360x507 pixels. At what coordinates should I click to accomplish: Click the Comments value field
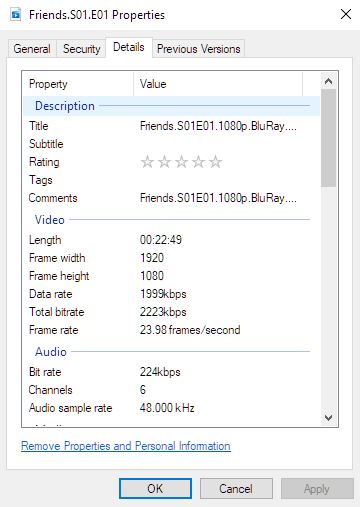coord(218,198)
